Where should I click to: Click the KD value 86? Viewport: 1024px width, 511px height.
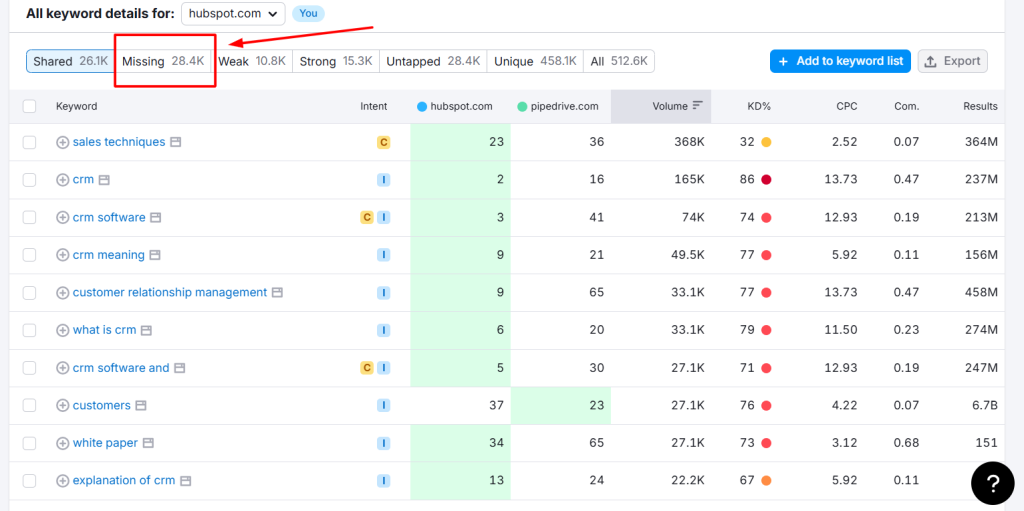(747, 180)
